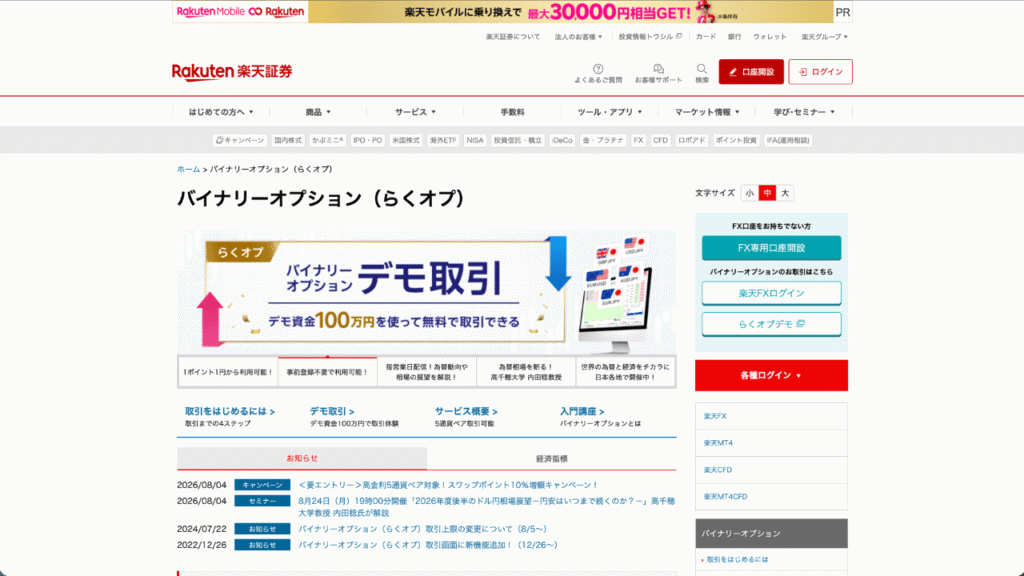Select かぶミニ quick link chip

327,140
